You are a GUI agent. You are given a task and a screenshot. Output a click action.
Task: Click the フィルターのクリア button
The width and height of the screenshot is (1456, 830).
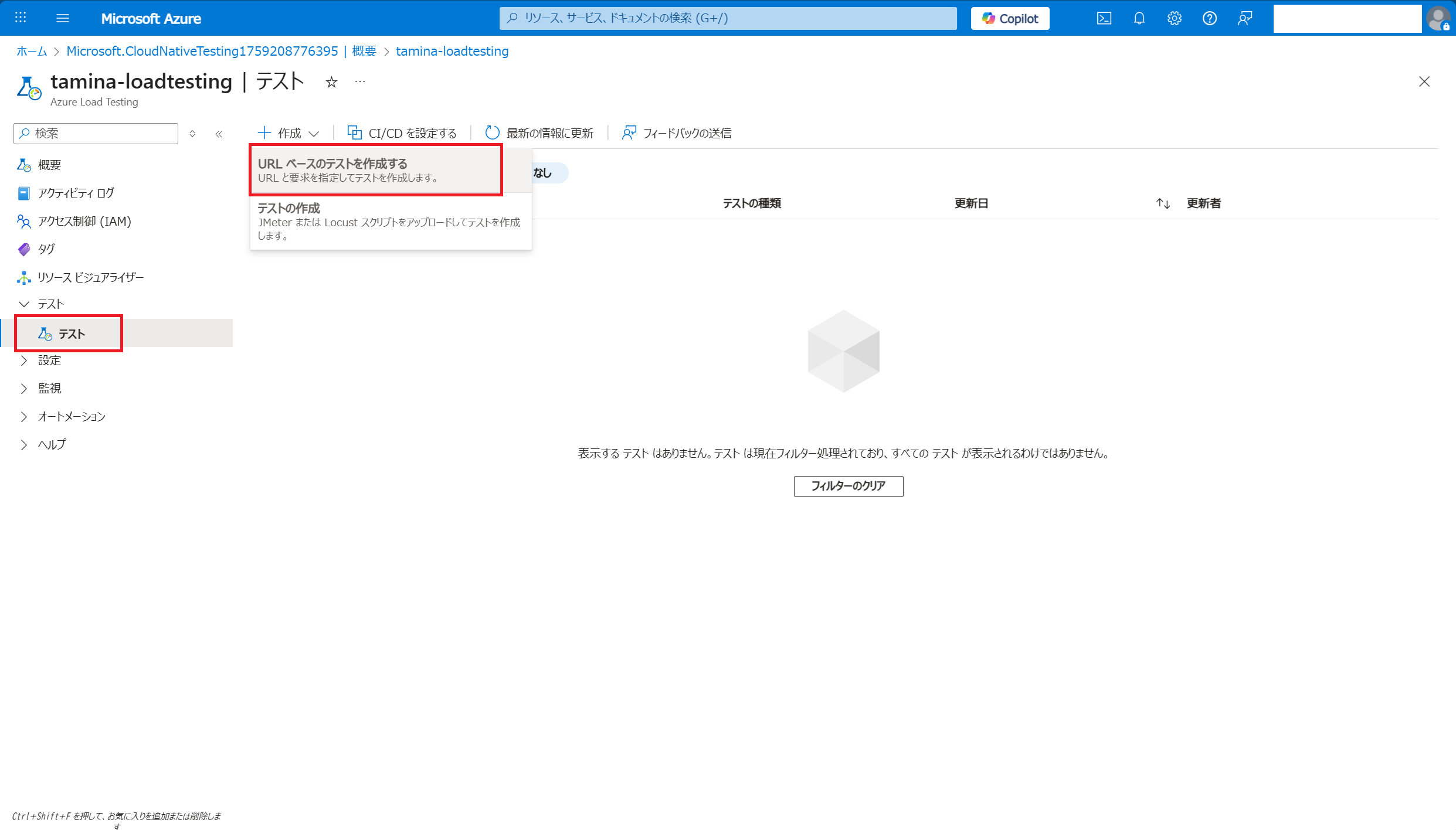pyautogui.click(x=848, y=486)
